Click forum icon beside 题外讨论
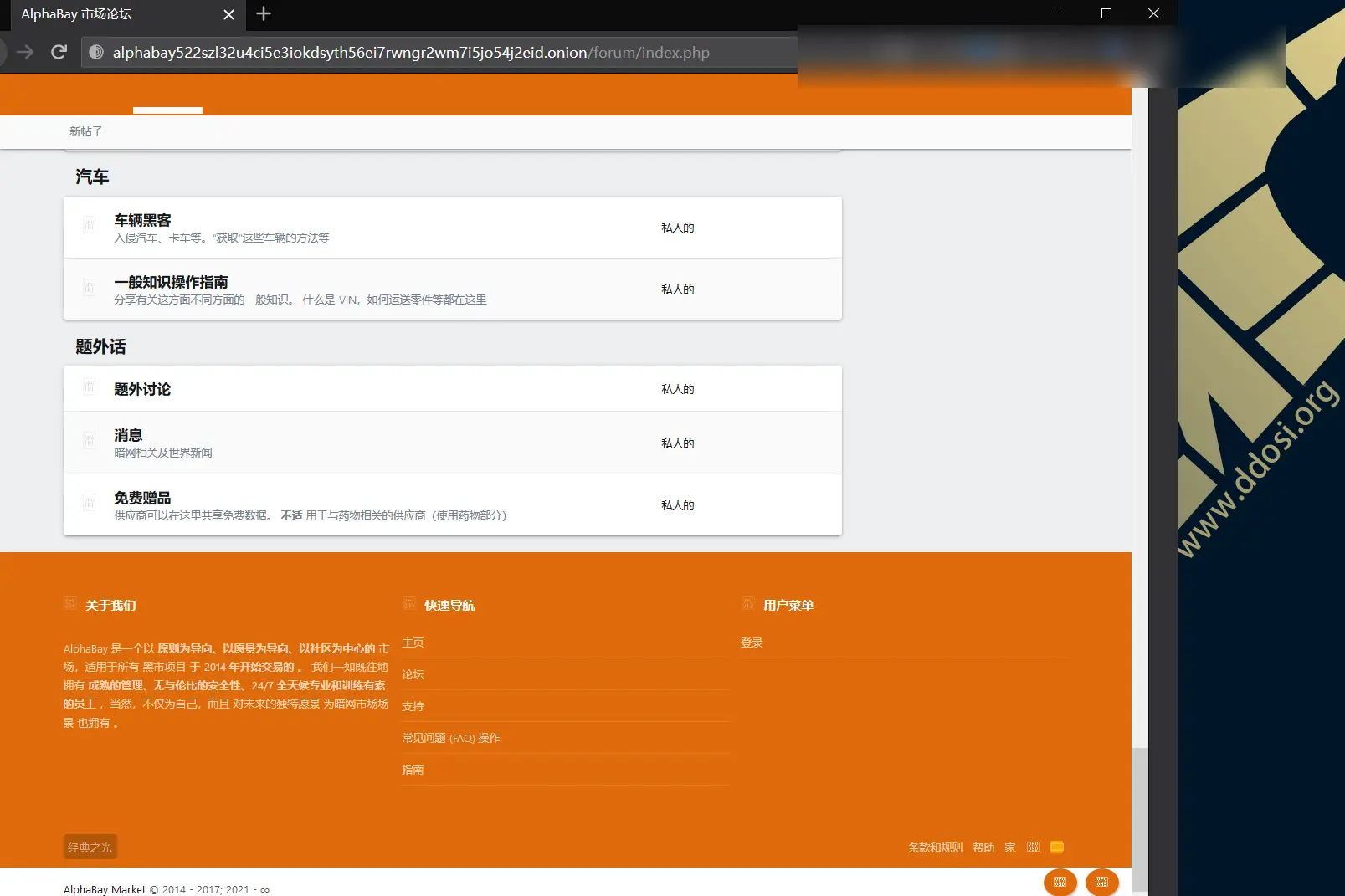1345x896 pixels. (x=90, y=387)
